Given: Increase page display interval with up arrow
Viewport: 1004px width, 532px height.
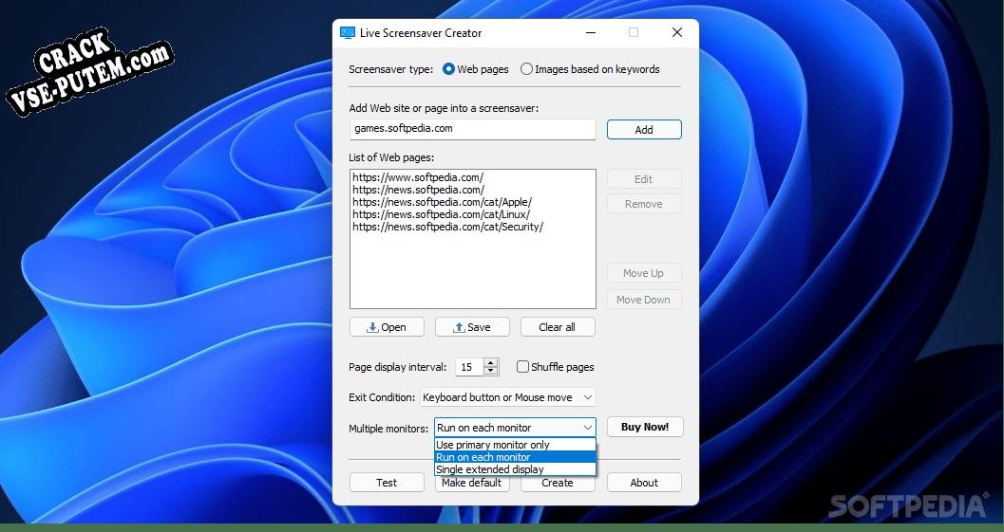Looking at the screenshot, I should [x=491, y=362].
